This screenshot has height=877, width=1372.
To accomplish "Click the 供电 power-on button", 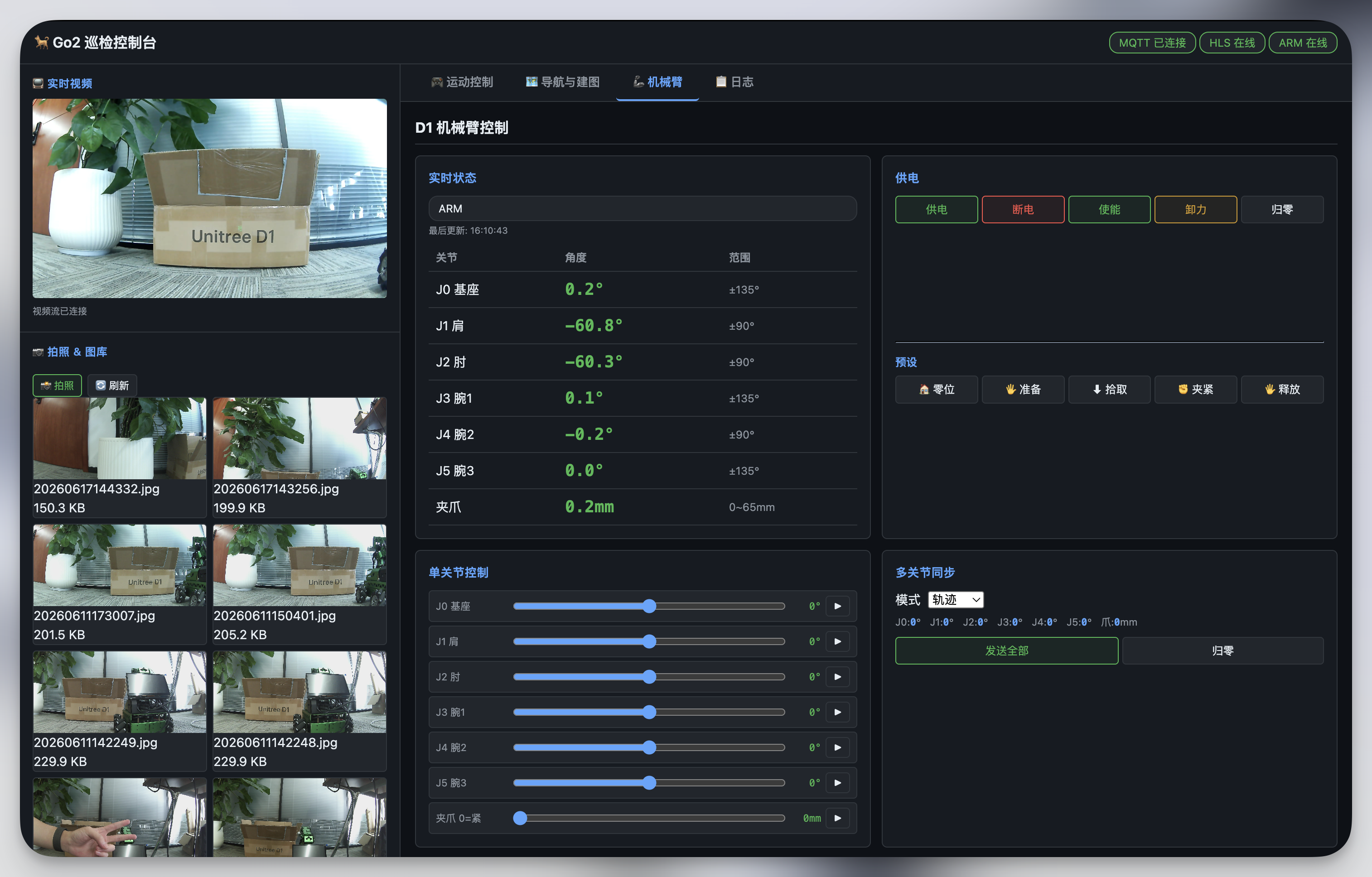I will click(x=936, y=210).
